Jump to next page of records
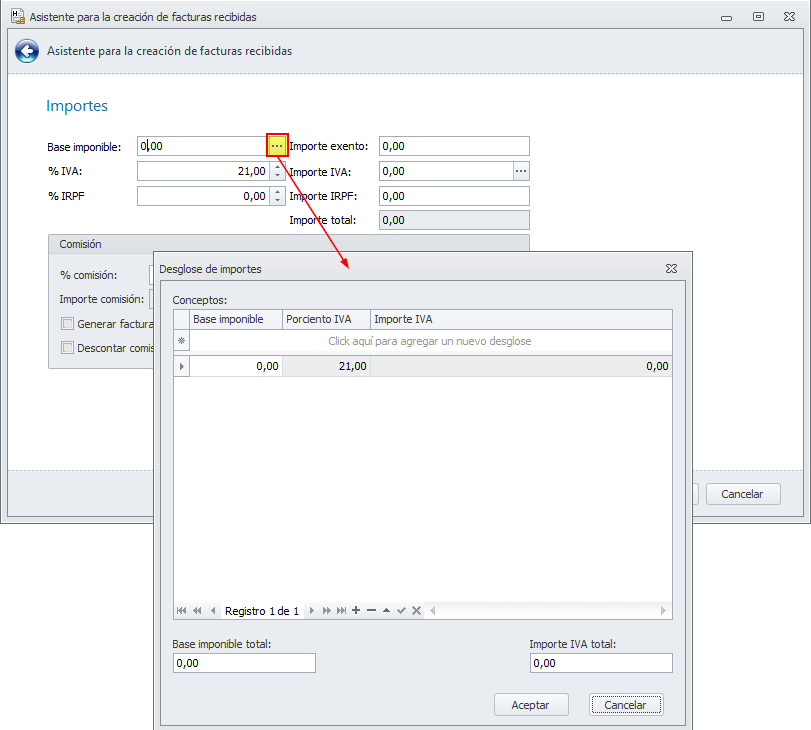 pos(326,610)
